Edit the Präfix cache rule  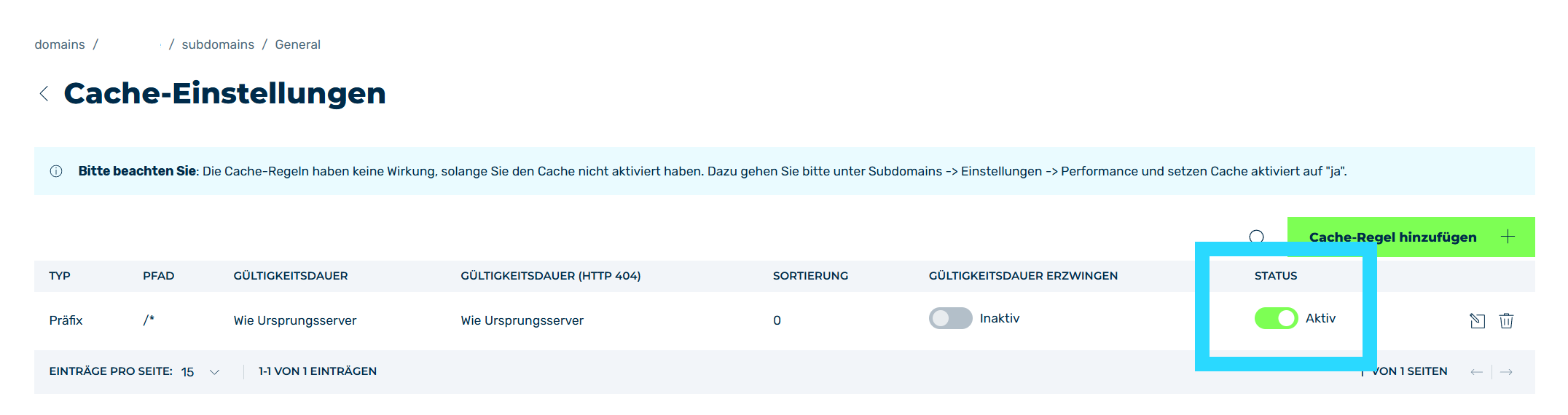(1477, 321)
